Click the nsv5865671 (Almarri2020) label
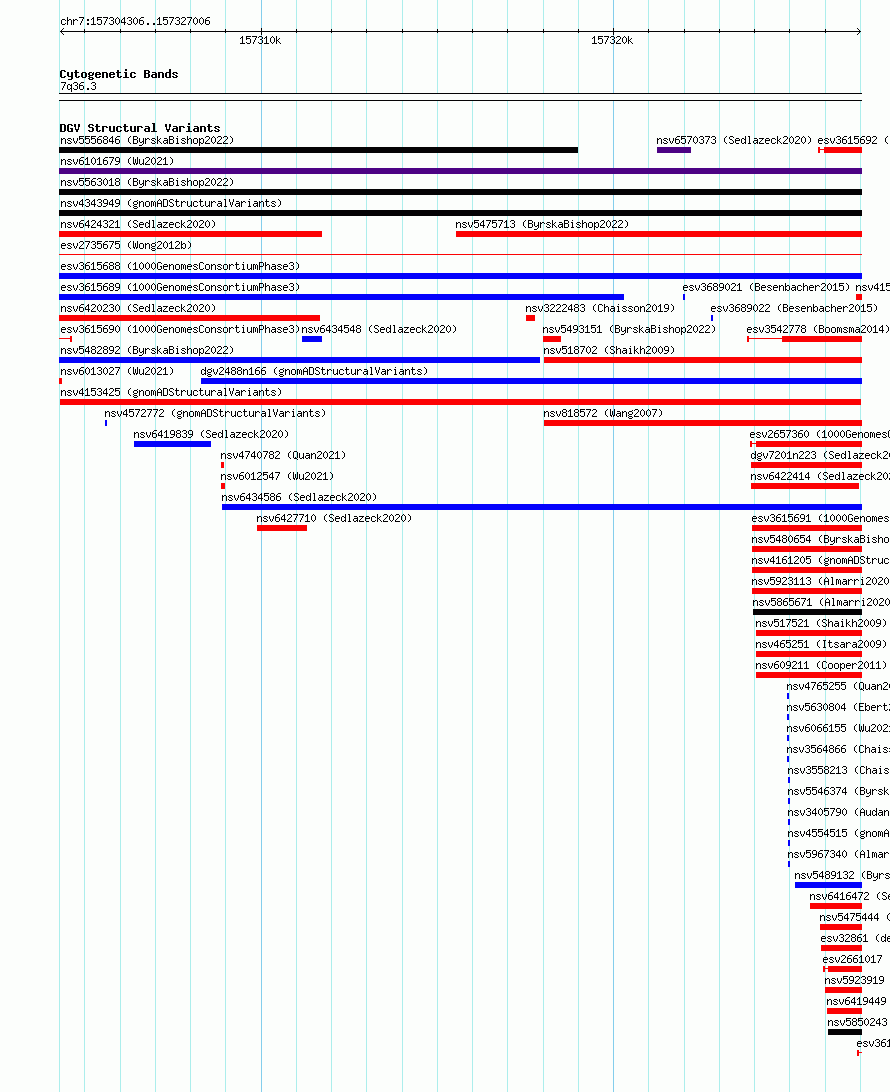 pos(820,602)
